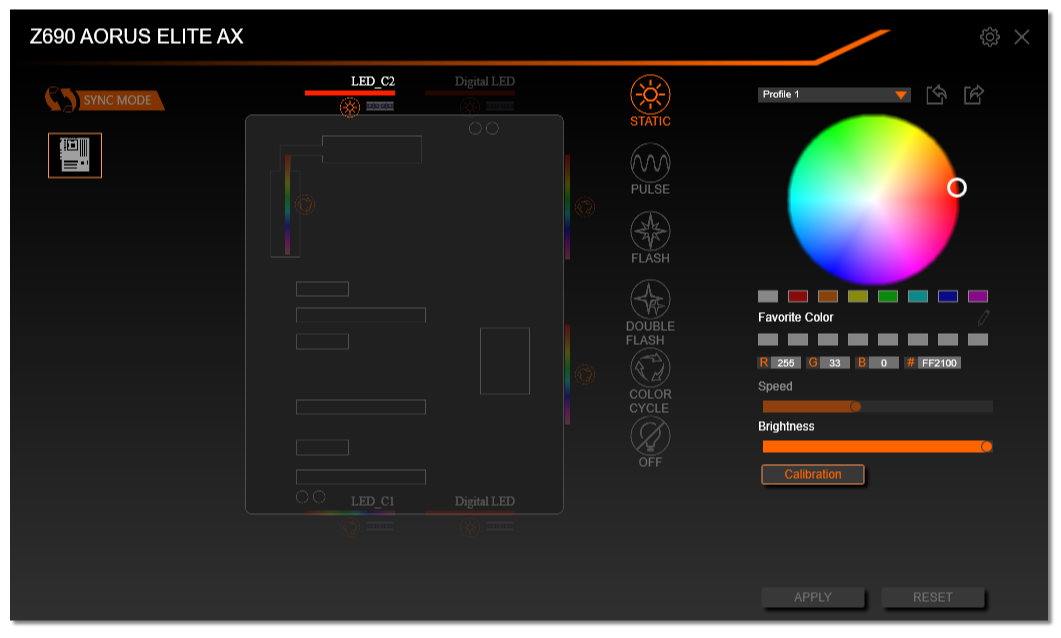Select the bottom Digital LED header

(484, 501)
